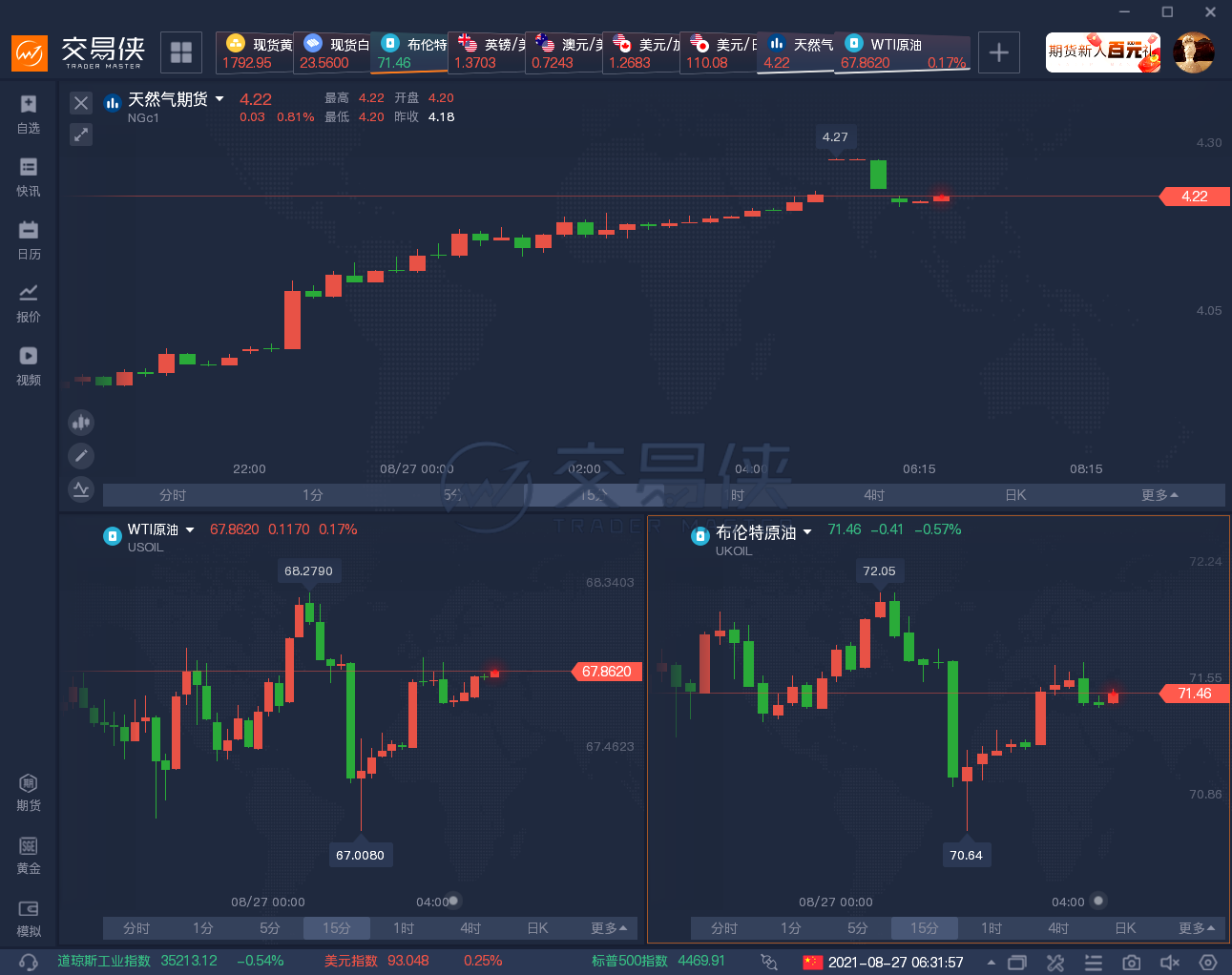The height and width of the screenshot is (975, 1232).
Task: Select the pencil drawing tool
Action: 81,456
